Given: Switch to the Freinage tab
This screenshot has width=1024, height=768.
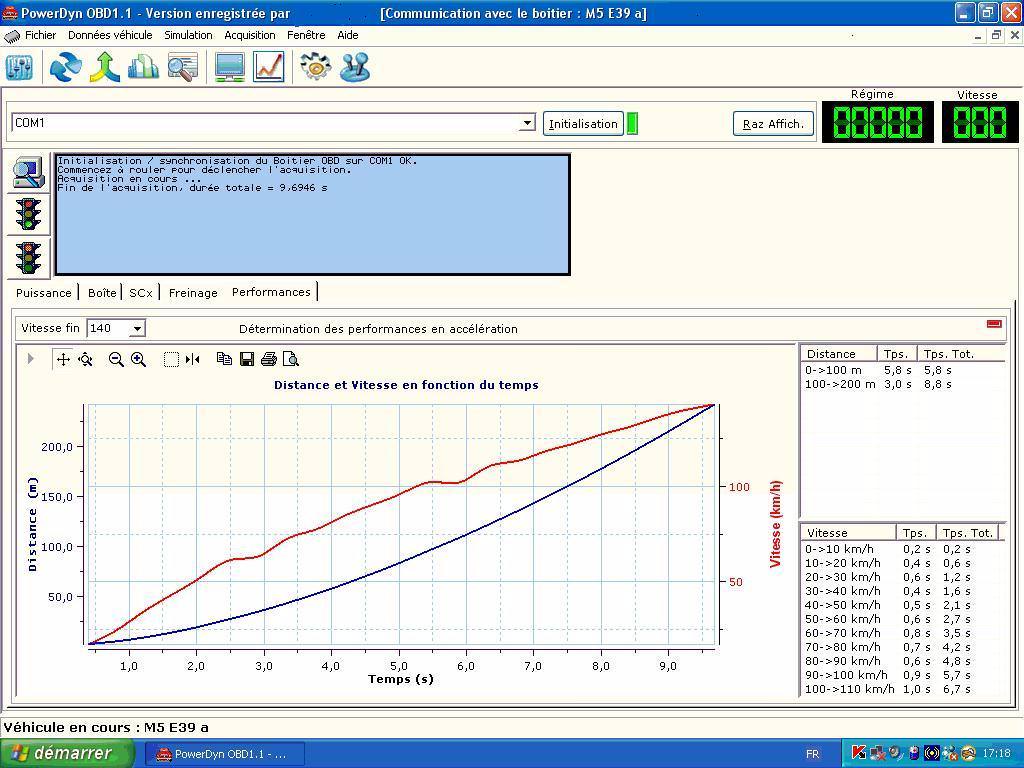Looking at the screenshot, I should click(193, 293).
